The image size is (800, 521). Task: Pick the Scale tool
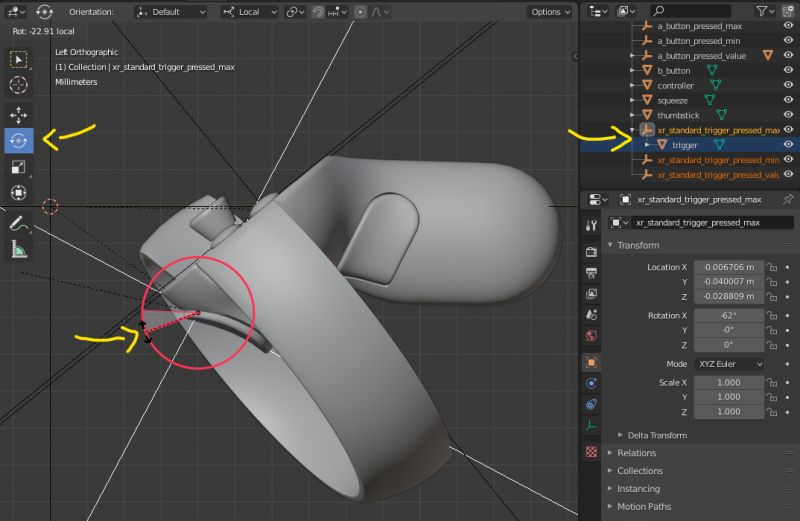coord(19,167)
